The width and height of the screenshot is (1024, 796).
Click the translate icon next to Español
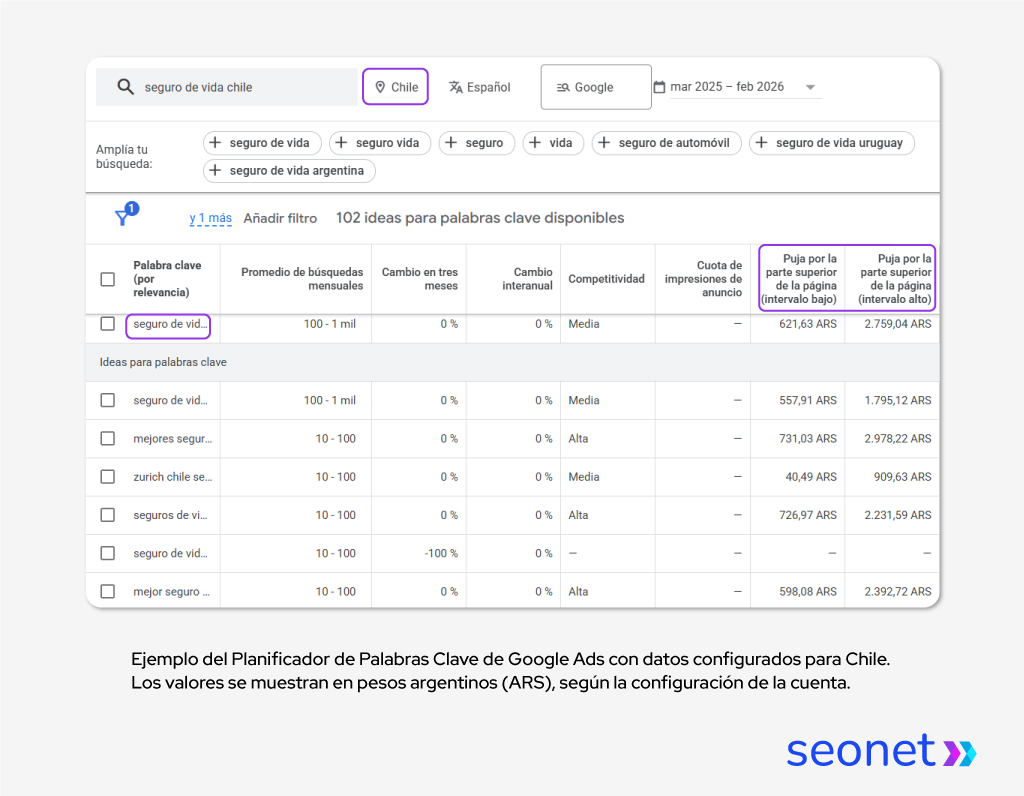(456, 87)
